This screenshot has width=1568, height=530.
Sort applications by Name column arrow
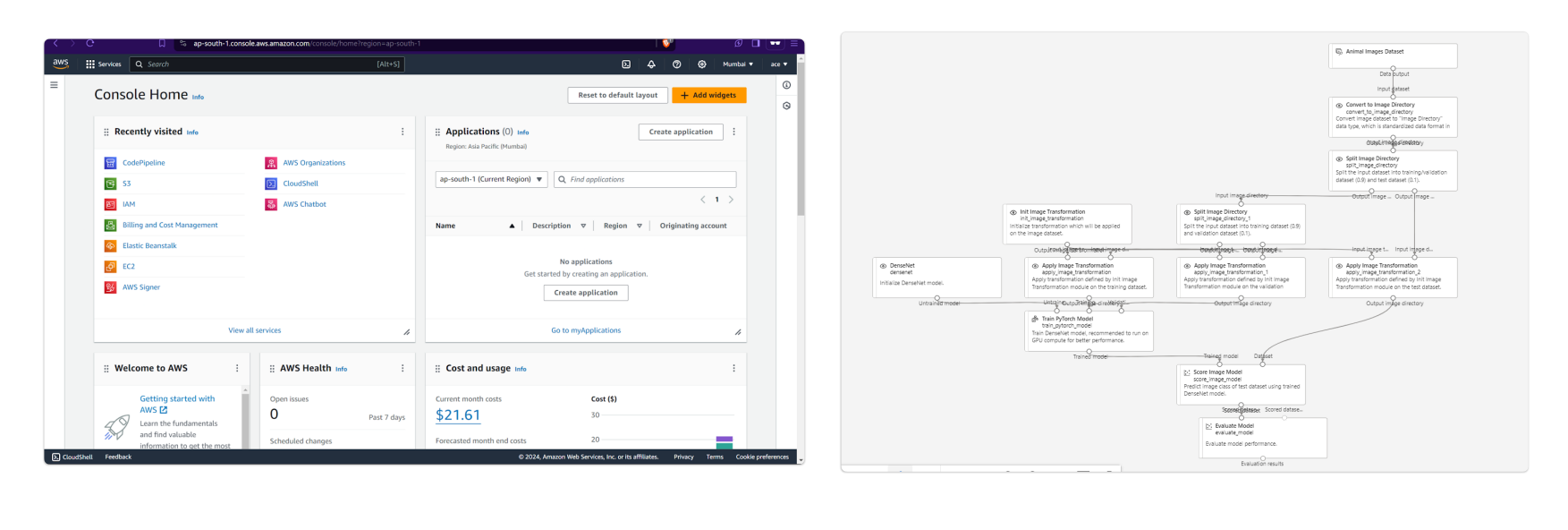[512, 227]
